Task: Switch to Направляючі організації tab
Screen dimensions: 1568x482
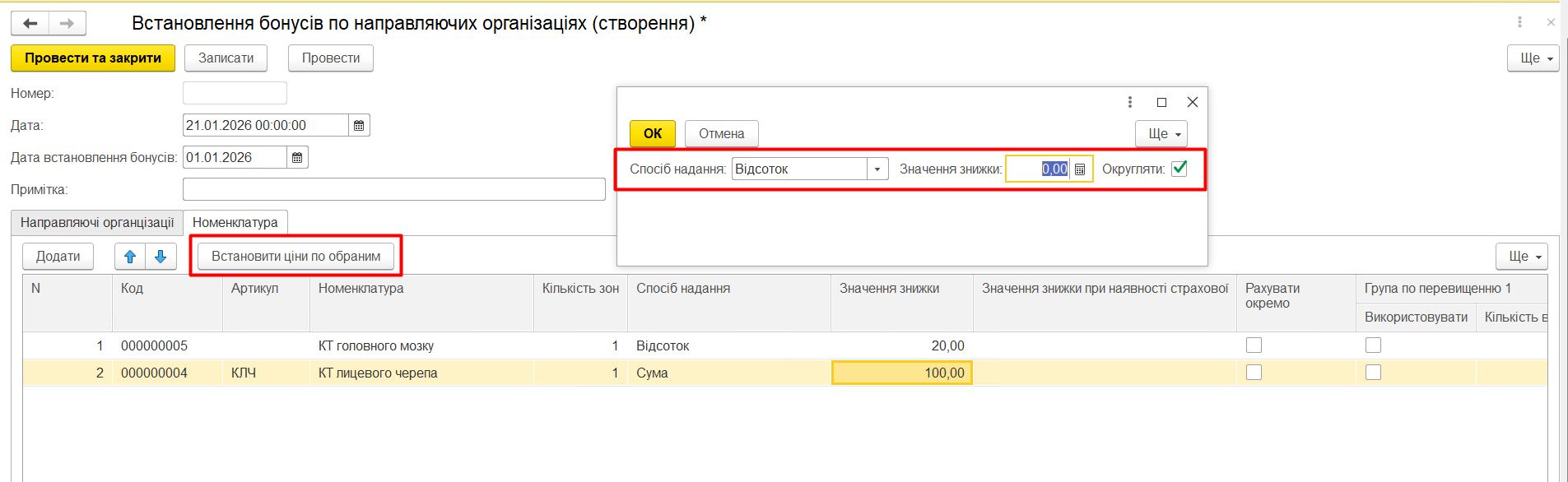Action: (96, 222)
